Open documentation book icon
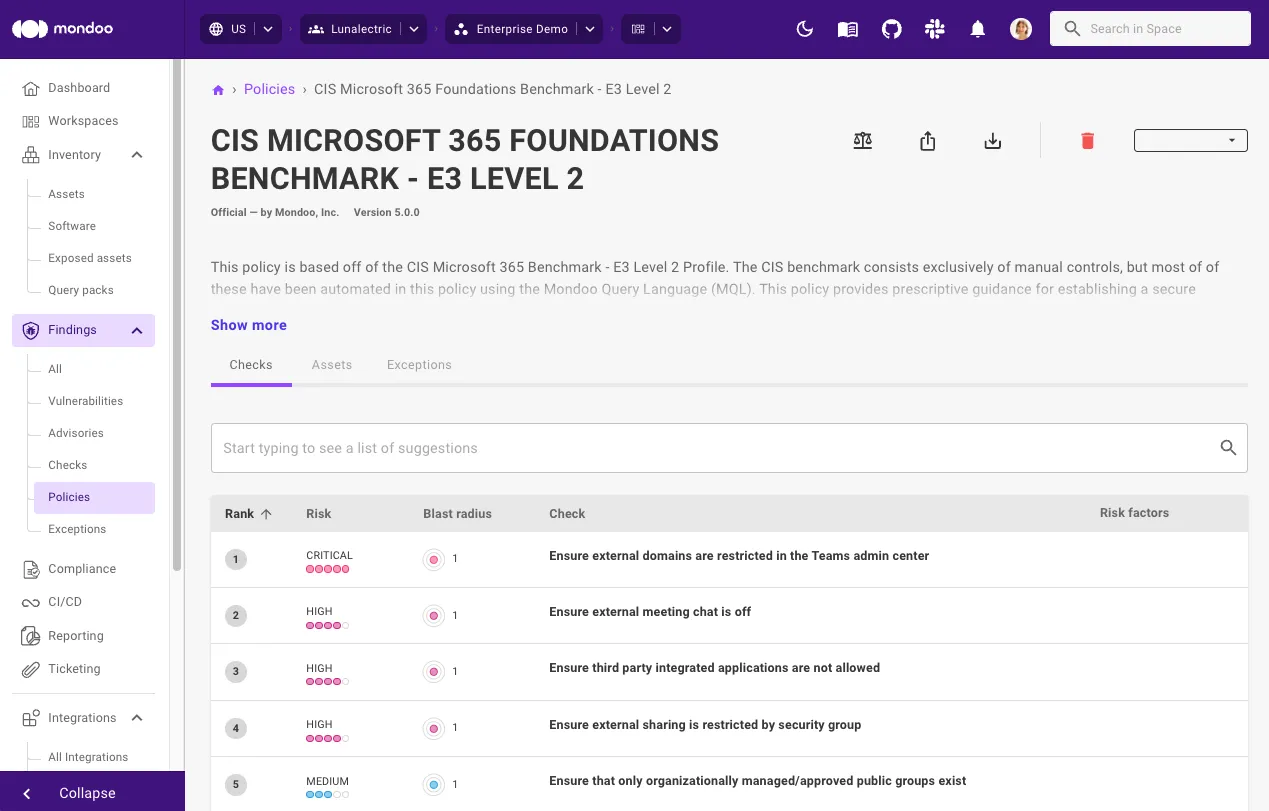 click(848, 29)
